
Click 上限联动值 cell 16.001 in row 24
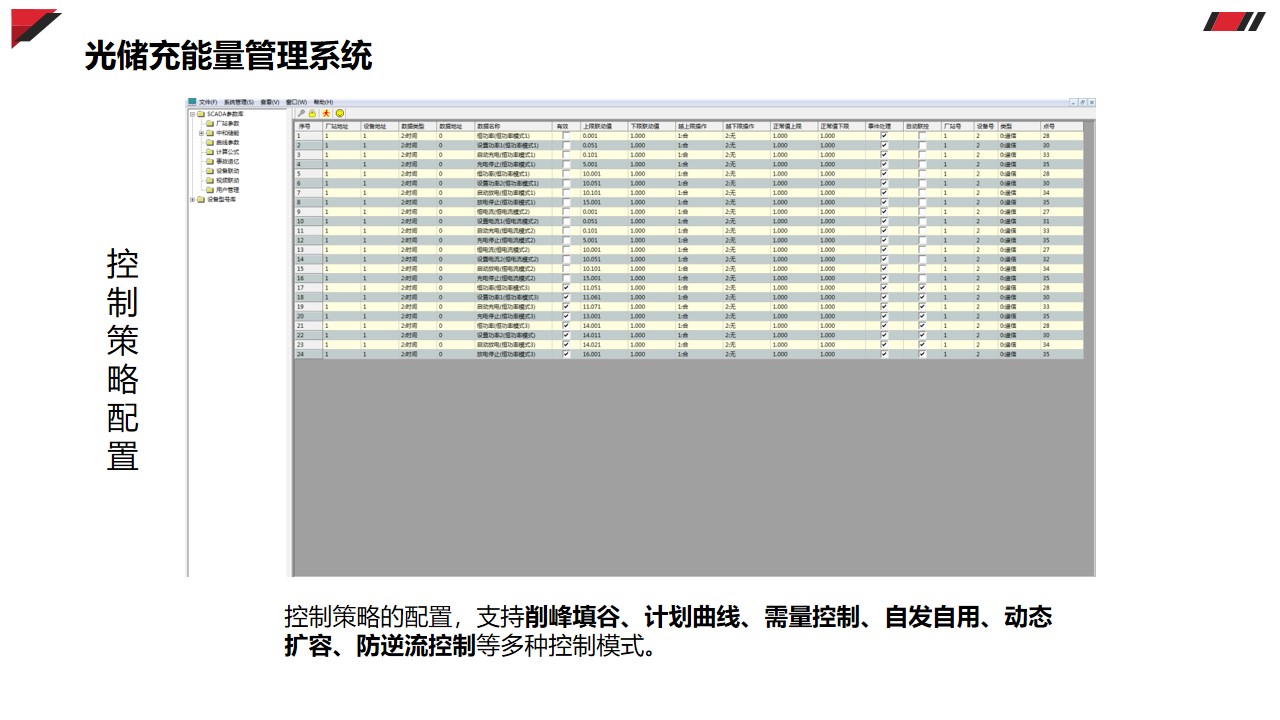(604, 354)
